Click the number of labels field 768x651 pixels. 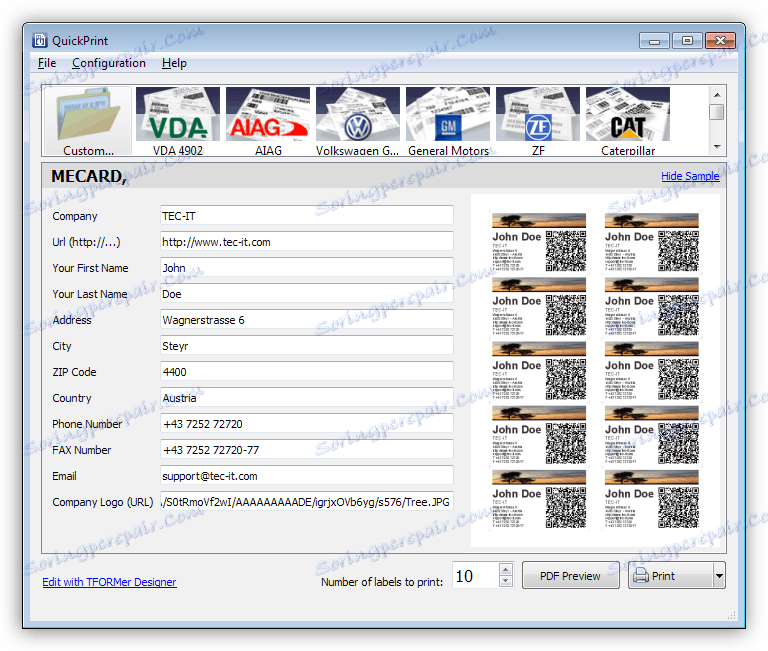(x=476, y=576)
